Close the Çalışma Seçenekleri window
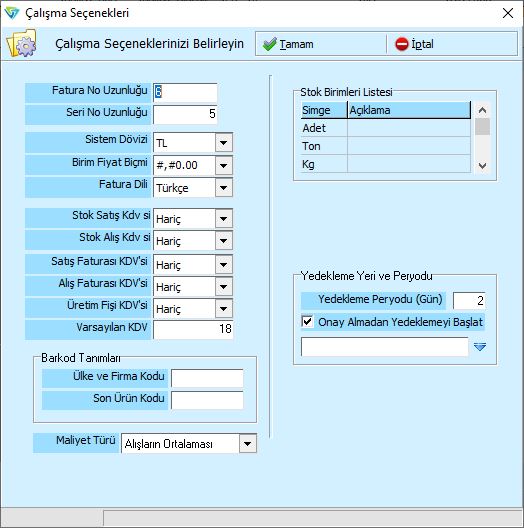Screen dimensions: 524x528 pyautogui.click(x=508, y=13)
